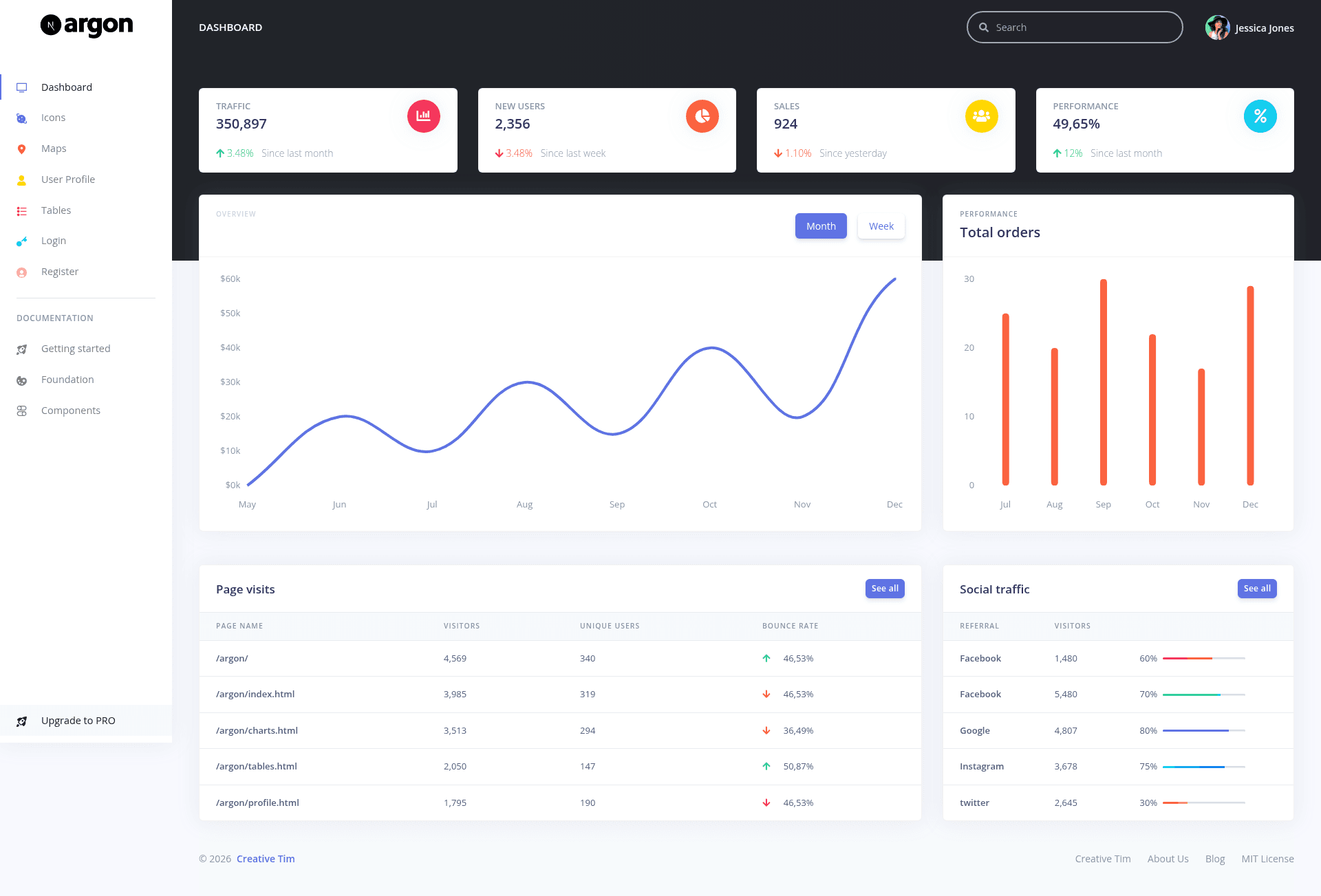Click the /argon/profile.html page name

[257, 802]
